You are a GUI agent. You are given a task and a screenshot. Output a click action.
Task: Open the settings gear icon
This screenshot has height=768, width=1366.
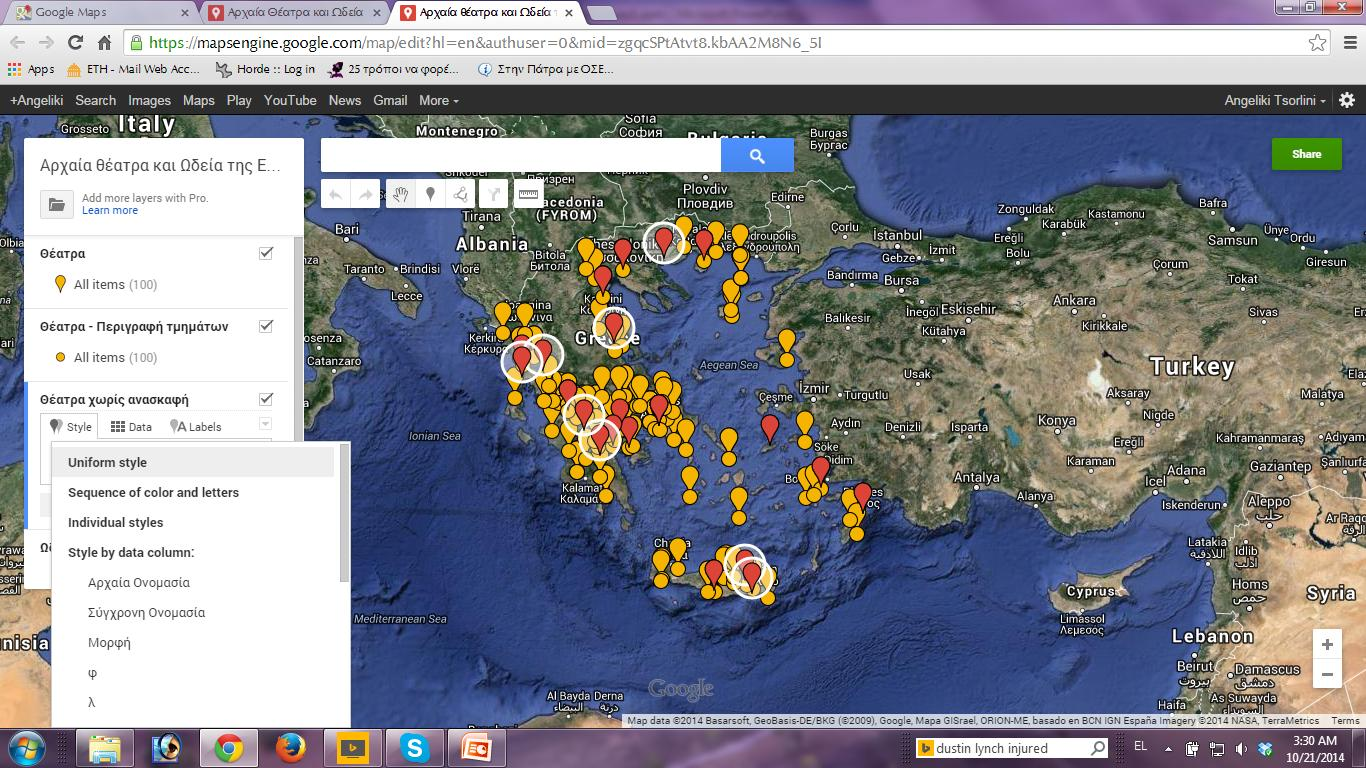1347,100
